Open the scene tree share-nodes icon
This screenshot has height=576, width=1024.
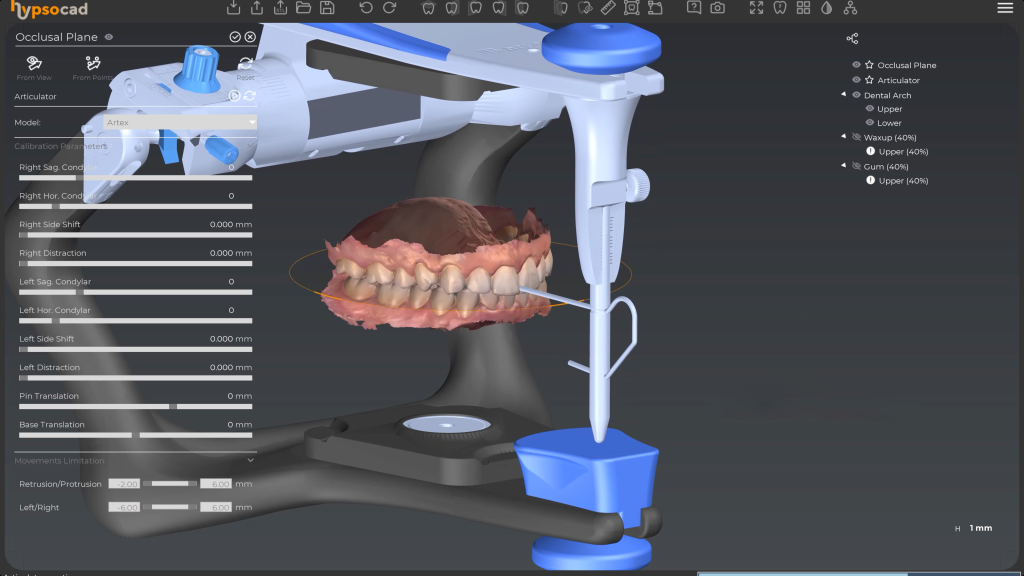pos(852,39)
